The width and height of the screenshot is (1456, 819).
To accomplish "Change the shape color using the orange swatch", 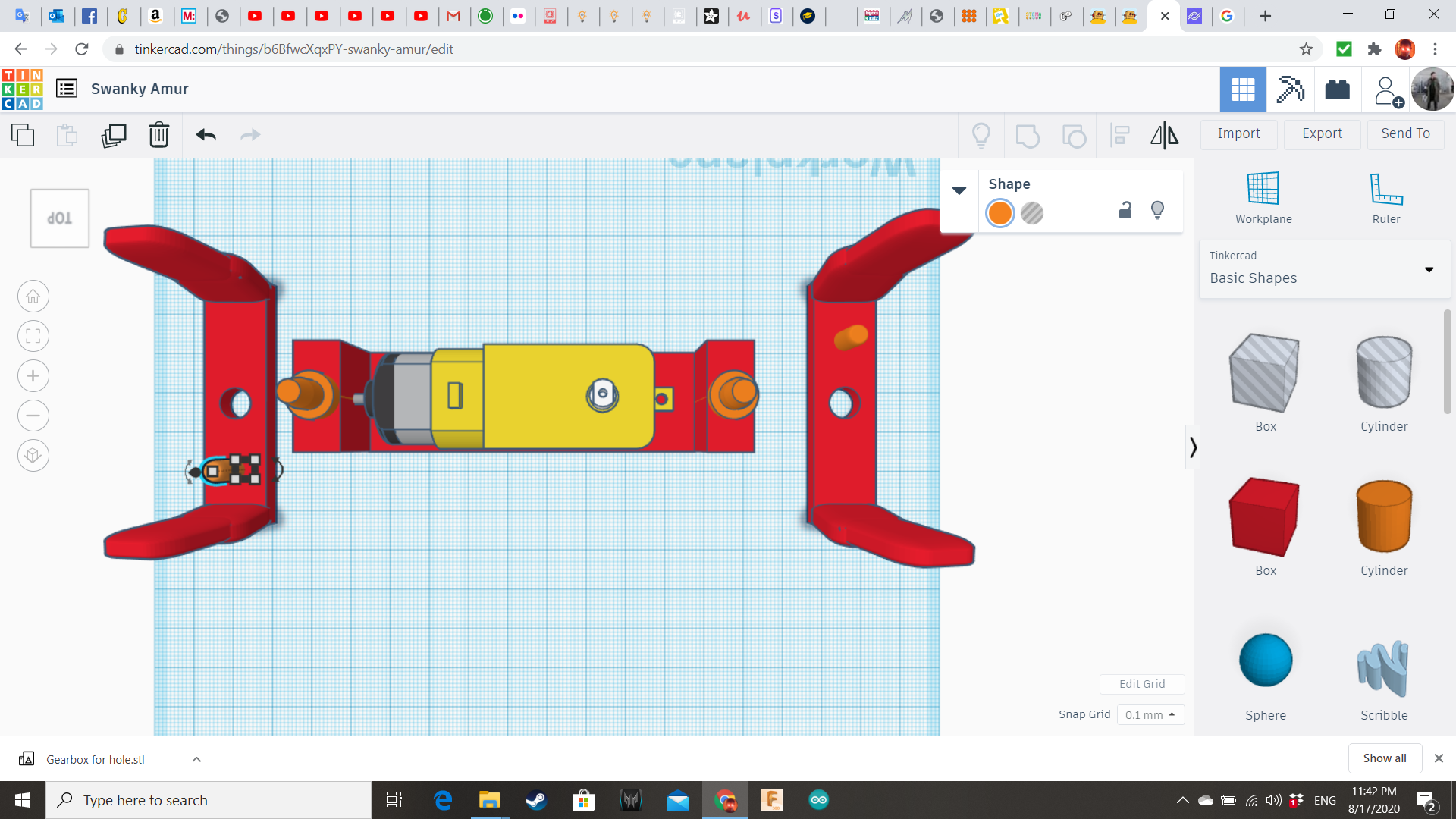I will pos(999,213).
